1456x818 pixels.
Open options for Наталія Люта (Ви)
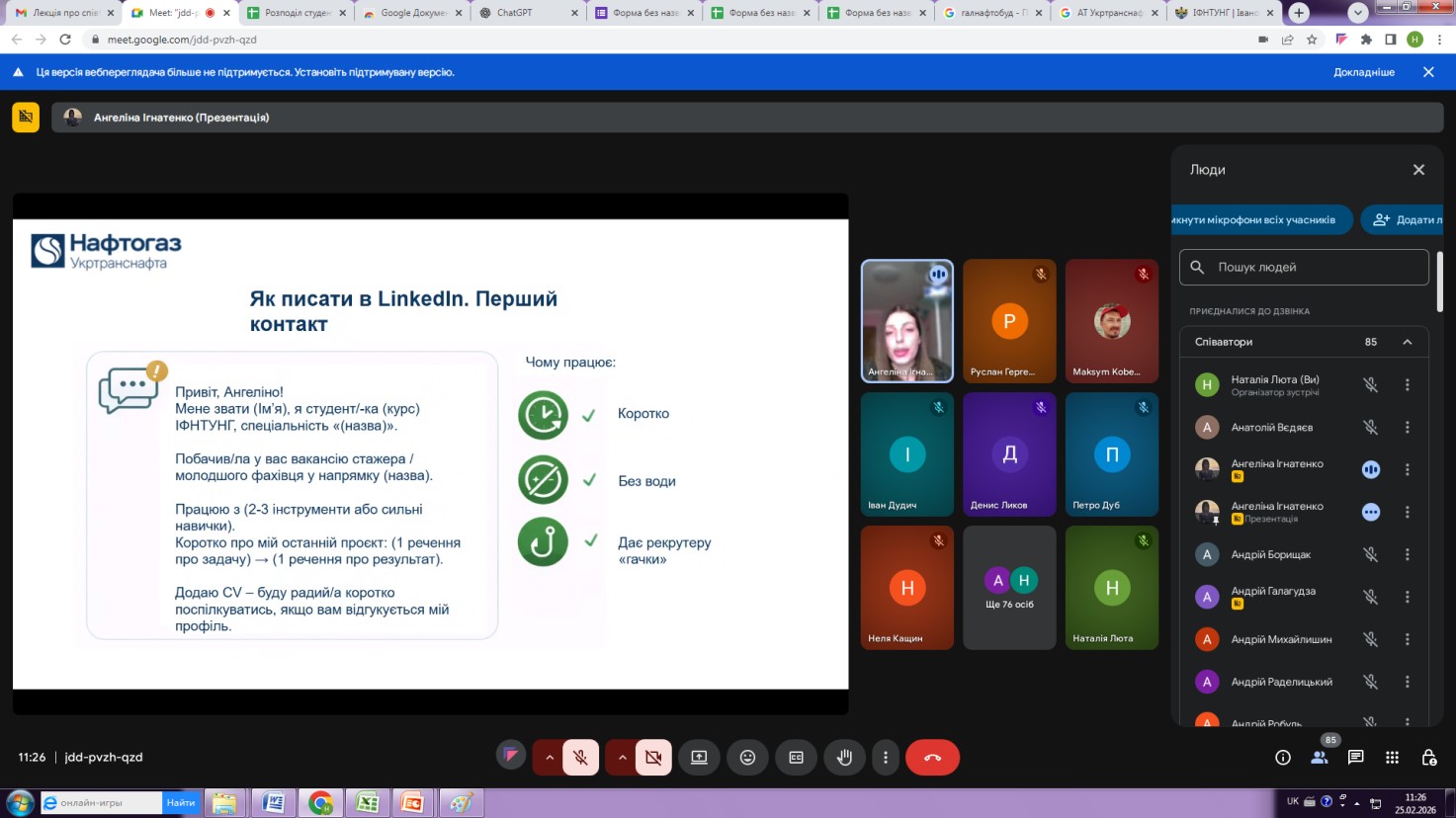click(1408, 385)
